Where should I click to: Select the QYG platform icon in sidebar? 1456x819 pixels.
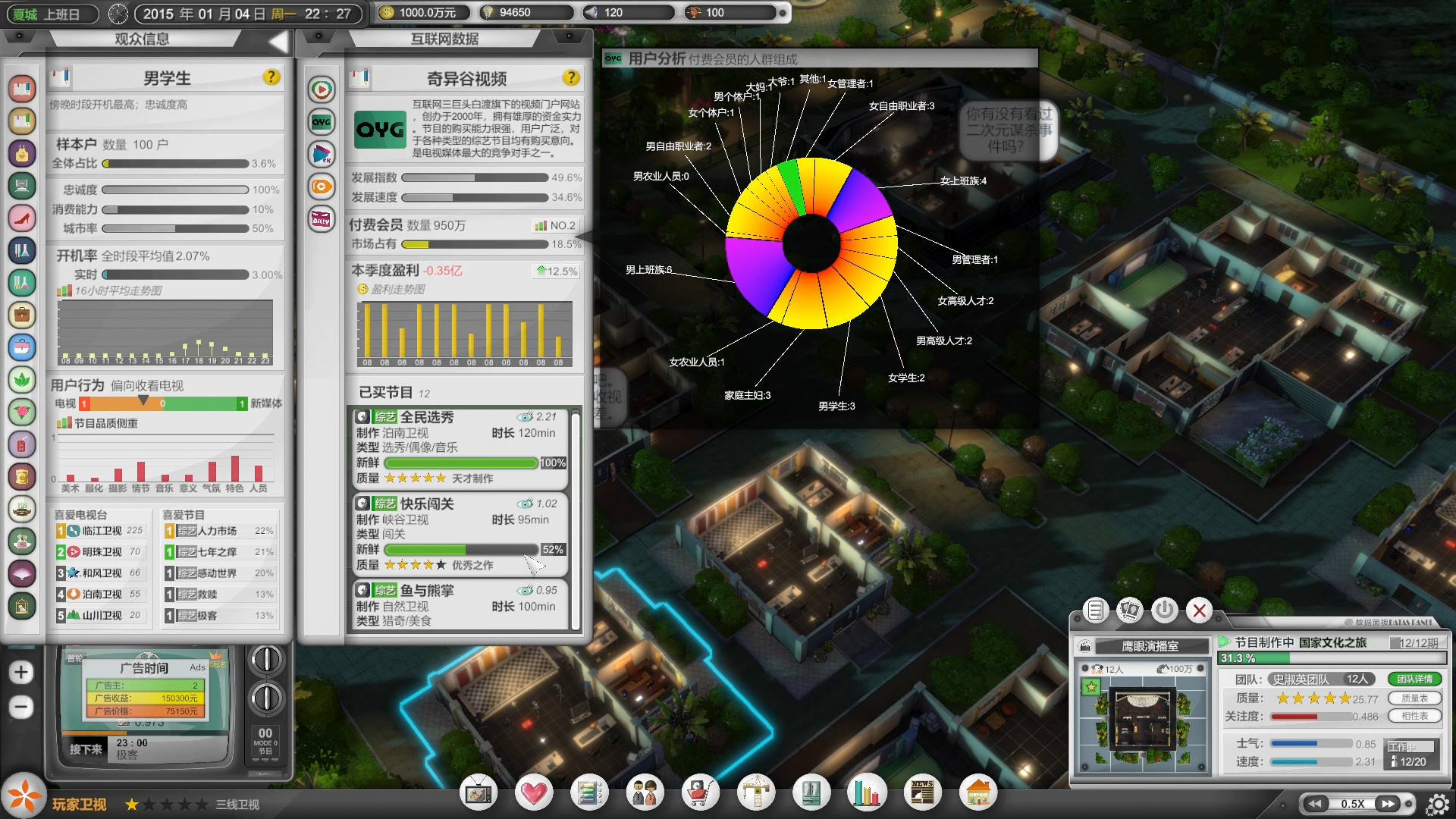[x=322, y=122]
